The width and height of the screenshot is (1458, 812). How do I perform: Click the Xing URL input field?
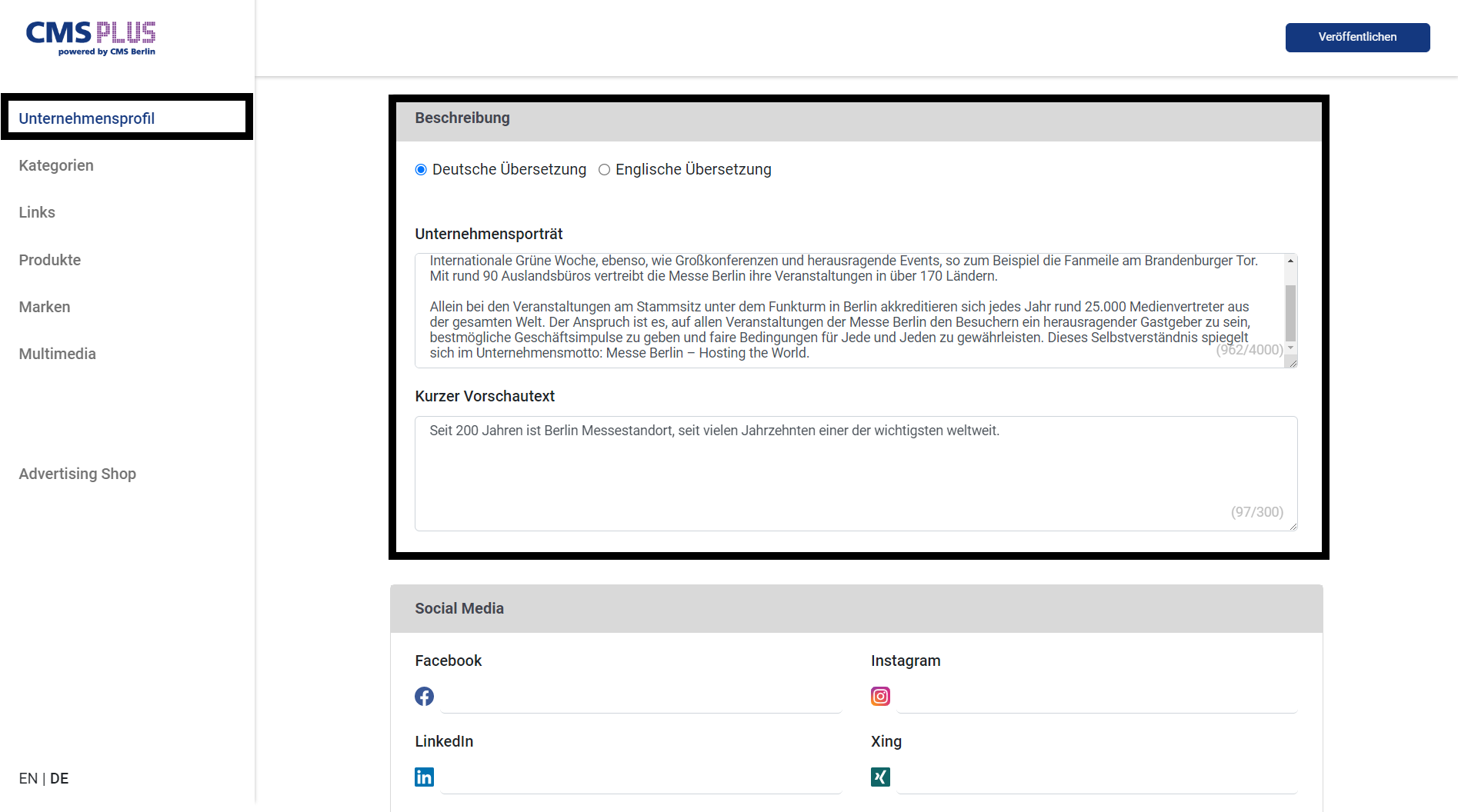1097,778
